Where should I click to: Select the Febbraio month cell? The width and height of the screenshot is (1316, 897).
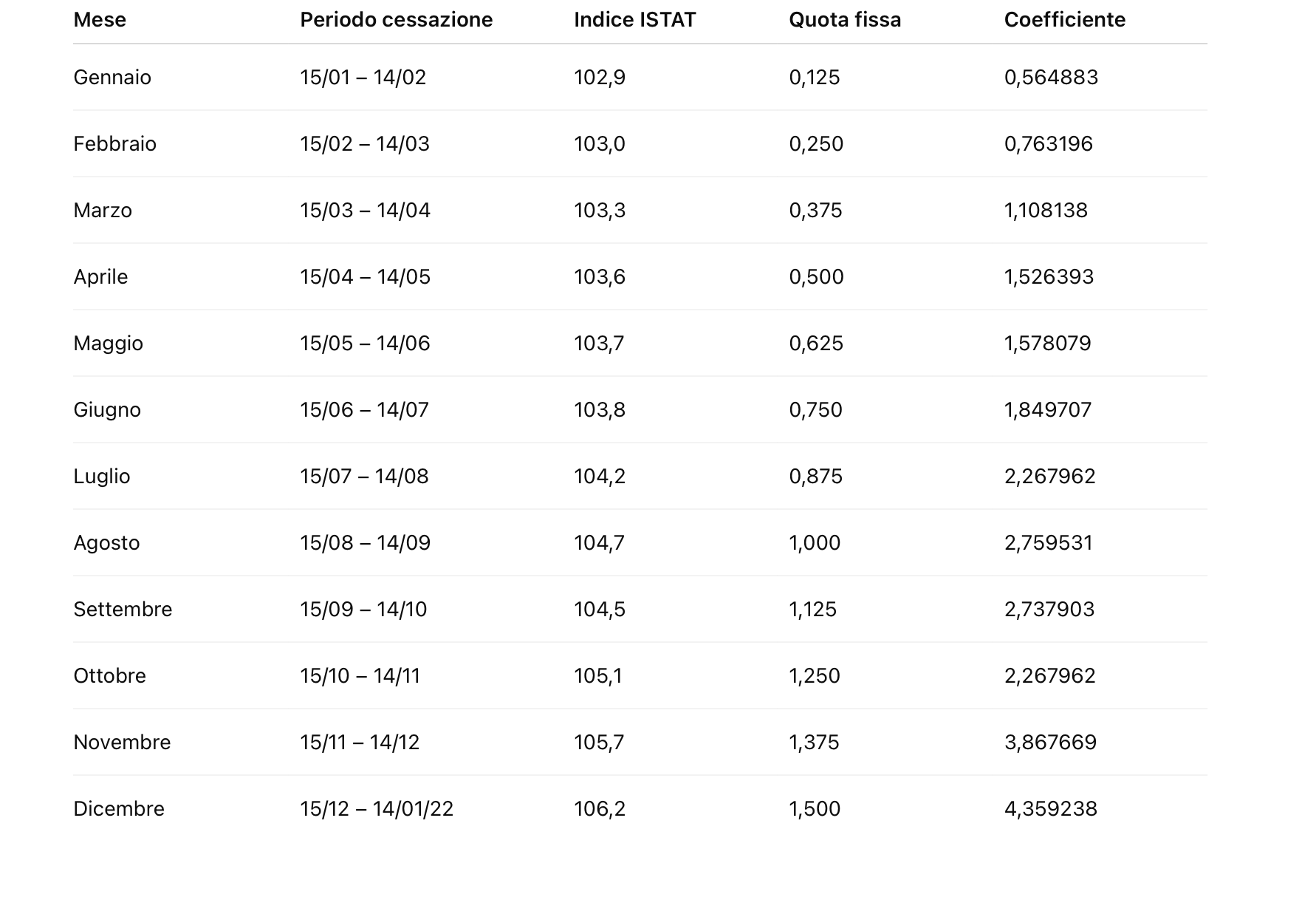coord(114,144)
